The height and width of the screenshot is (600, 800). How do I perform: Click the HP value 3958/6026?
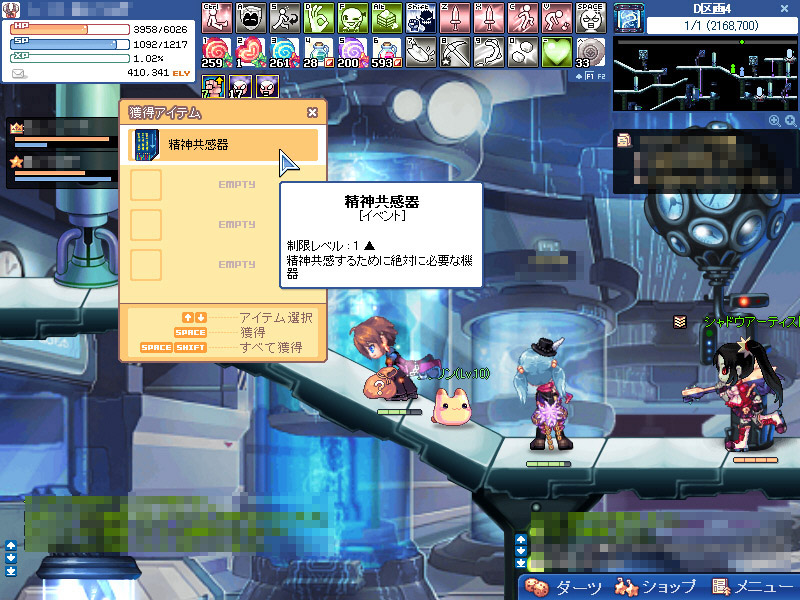(160, 30)
